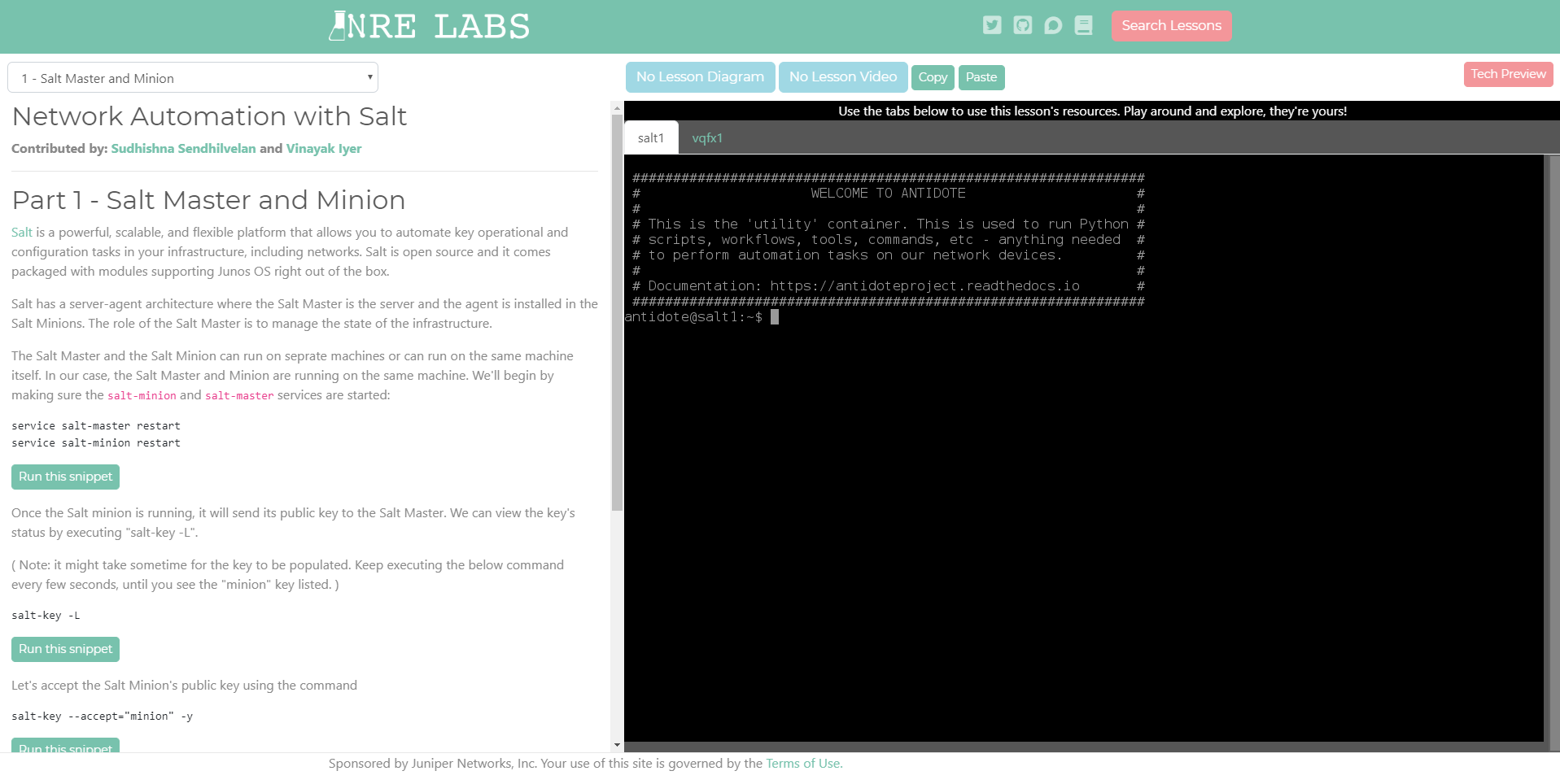
Task: Open the lesson stage dropdown
Action: [x=193, y=78]
